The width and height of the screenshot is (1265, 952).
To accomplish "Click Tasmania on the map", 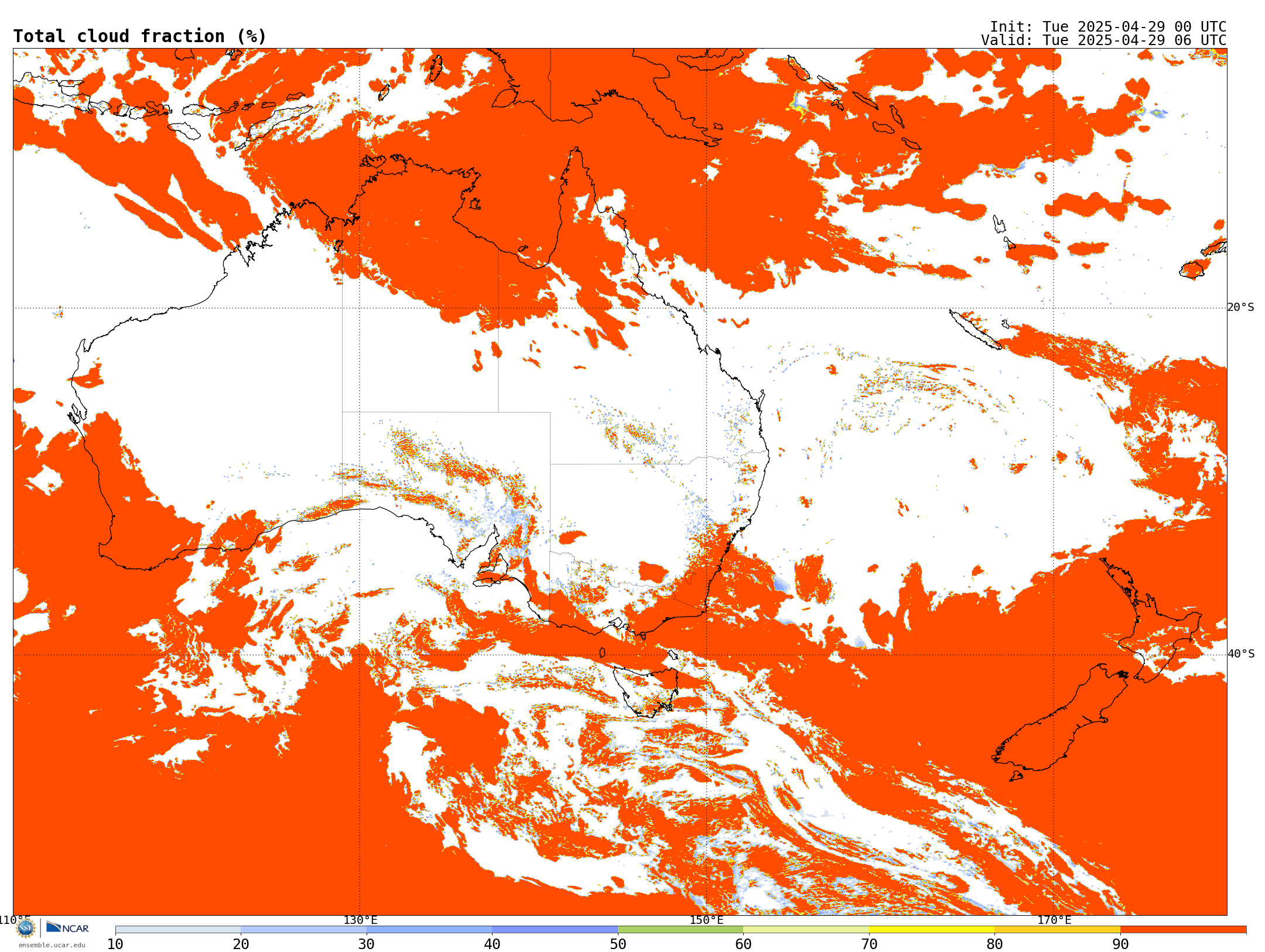I will click(x=646, y=691).
